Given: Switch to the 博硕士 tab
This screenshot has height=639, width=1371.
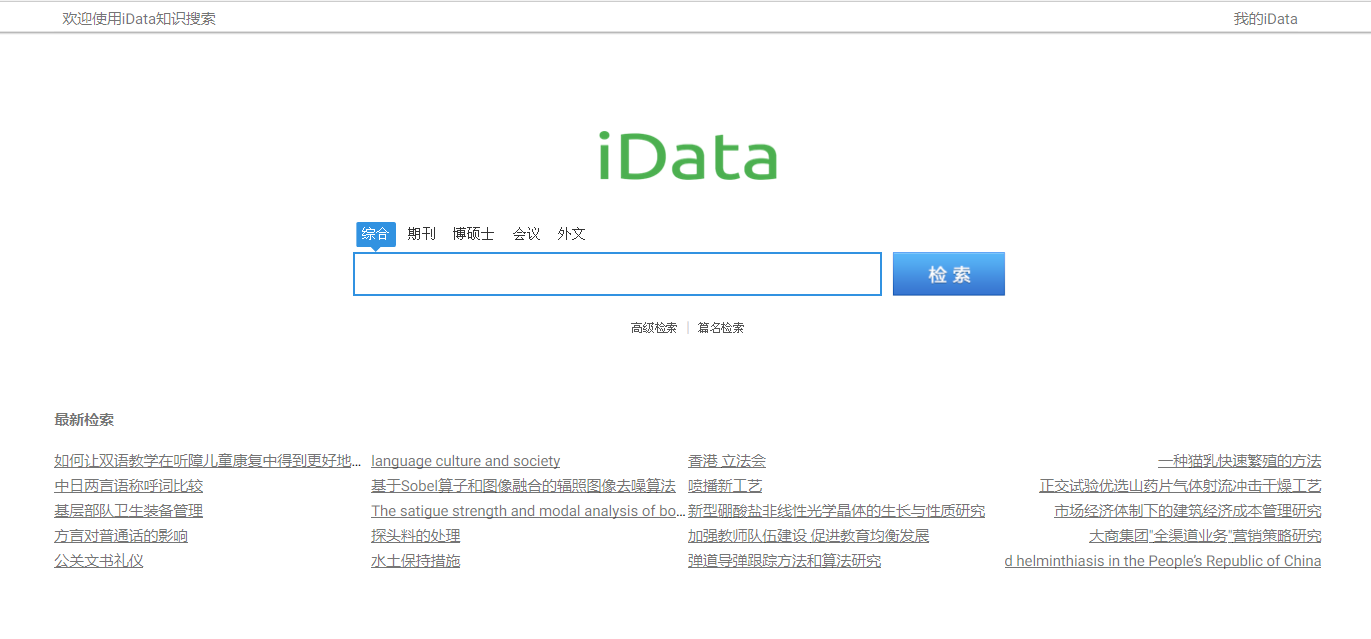Looking at the screenshot, I should (x=473, y=234).
